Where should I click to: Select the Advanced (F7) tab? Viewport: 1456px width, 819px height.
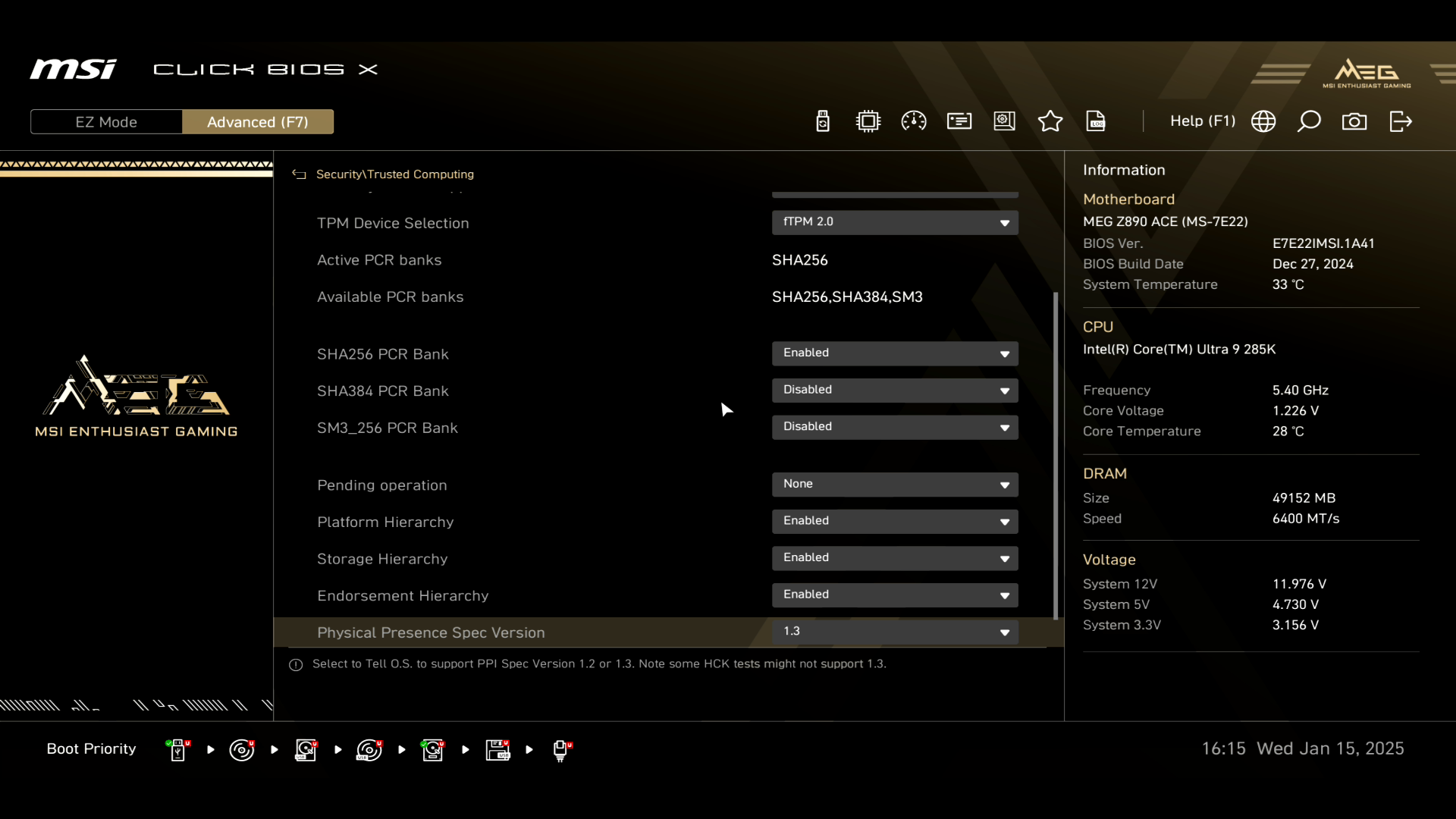point(258,122)
